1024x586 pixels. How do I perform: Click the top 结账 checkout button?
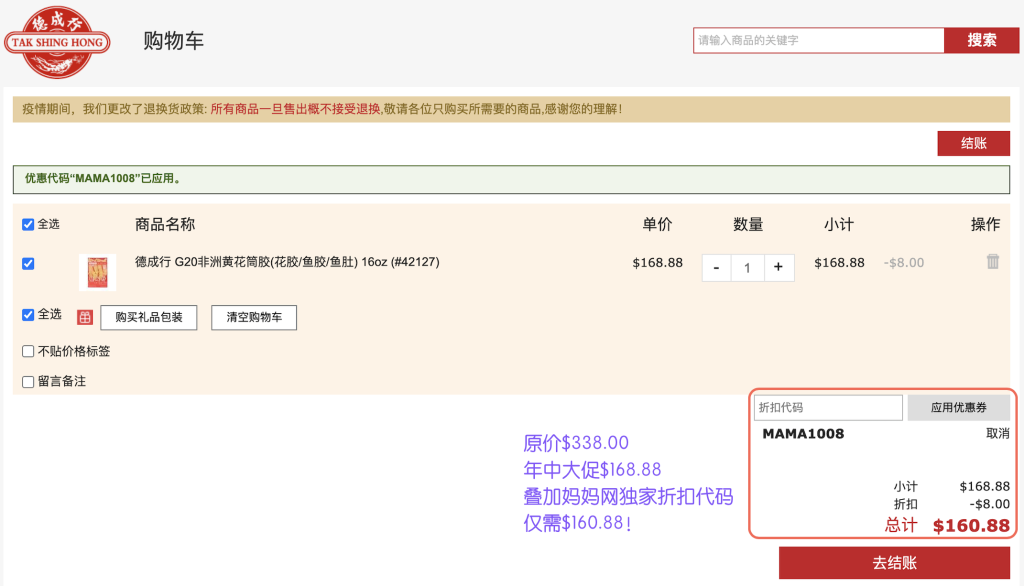pos(974,144)
